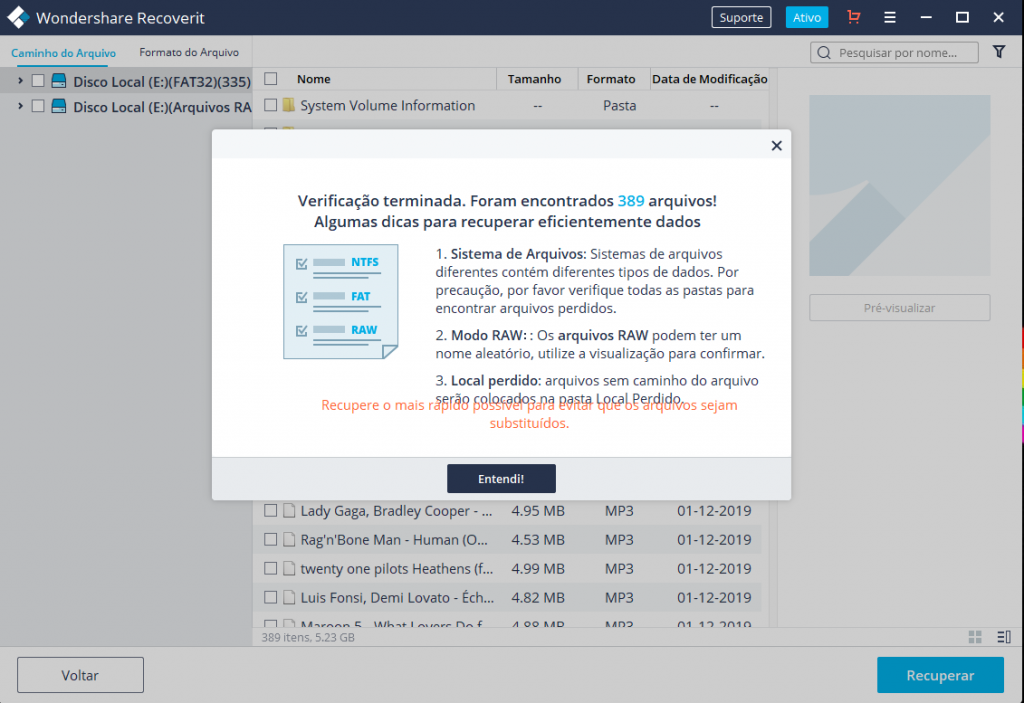
Task: Click the 4.95 MB size cell
Action: 537,511
